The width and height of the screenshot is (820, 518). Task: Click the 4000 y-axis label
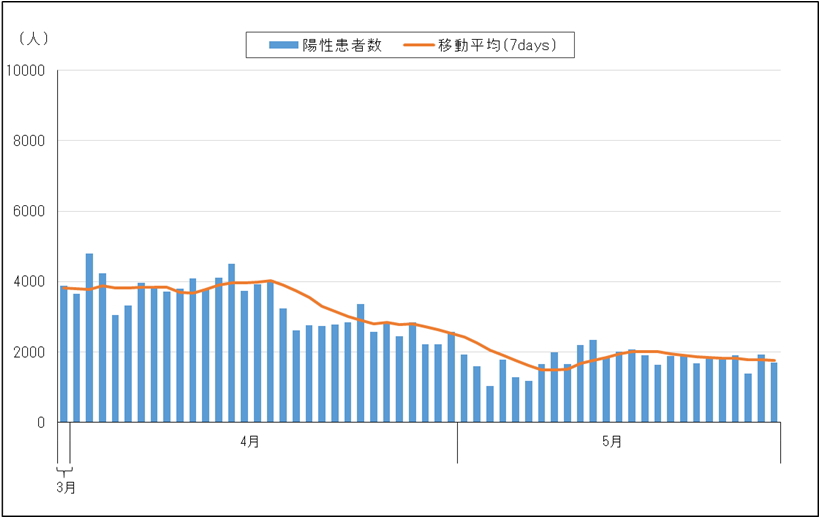click(x=29, y=282)
